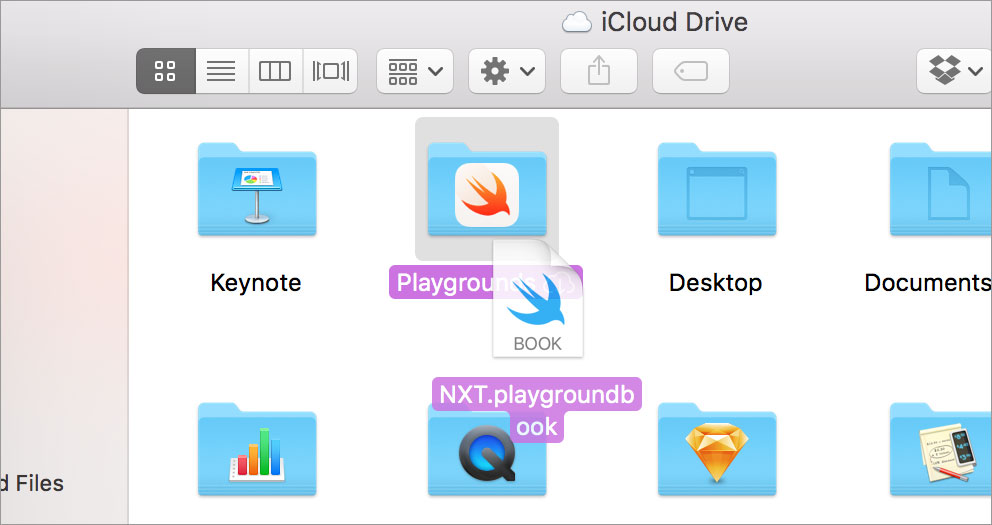Switch to Cover Flow view
This screenshot has width=992, height=525.
[x=330, y=71]
